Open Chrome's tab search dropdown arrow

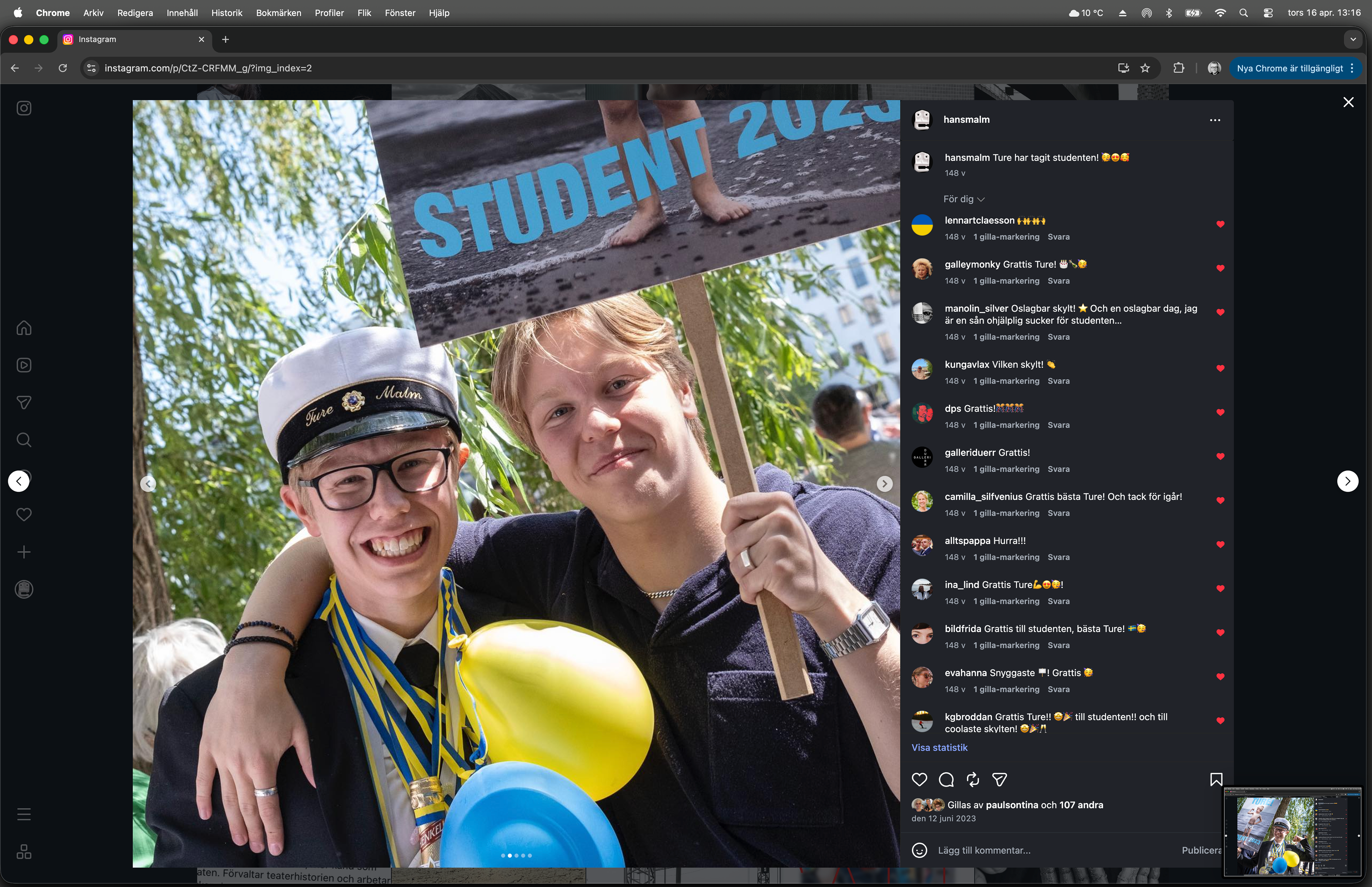[1353, 39]
